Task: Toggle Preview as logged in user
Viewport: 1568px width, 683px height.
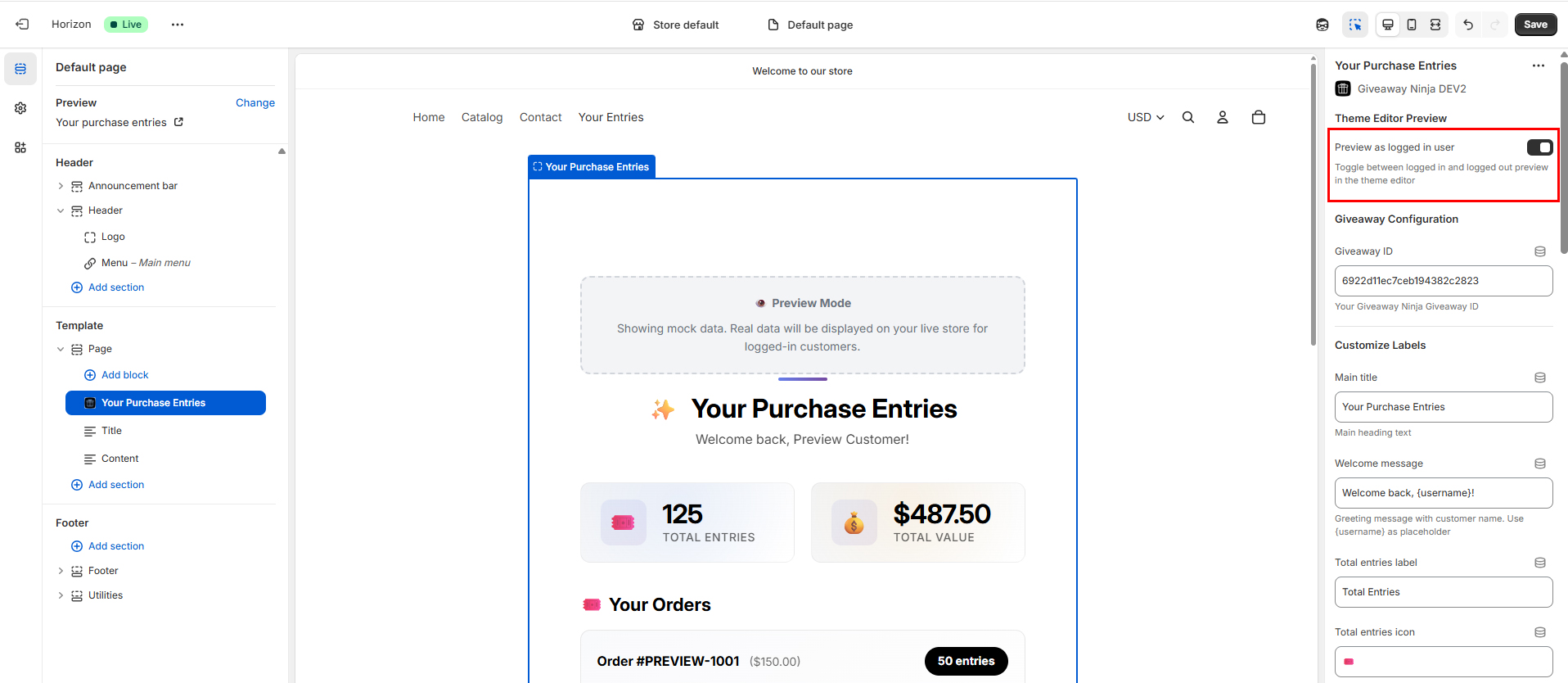Action: (1539, 147)
